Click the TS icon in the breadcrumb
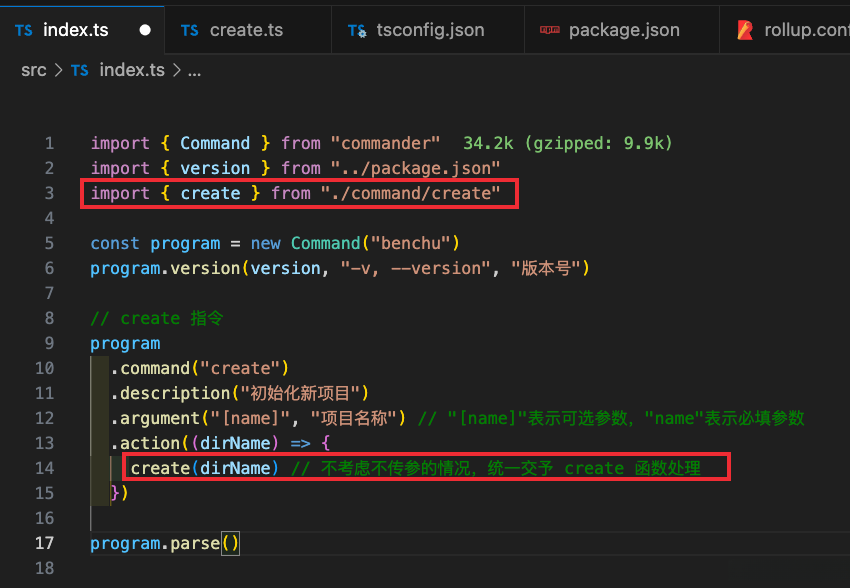 point(80,70)
